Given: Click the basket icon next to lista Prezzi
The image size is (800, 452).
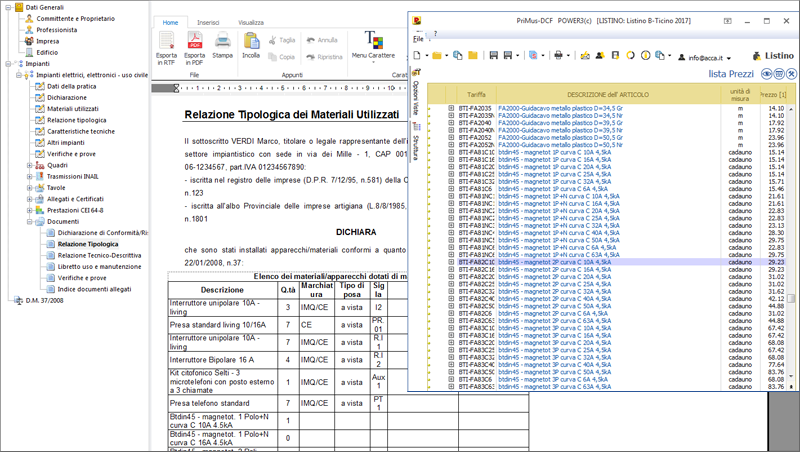Looking at the screenshot, I should [779, 74].
